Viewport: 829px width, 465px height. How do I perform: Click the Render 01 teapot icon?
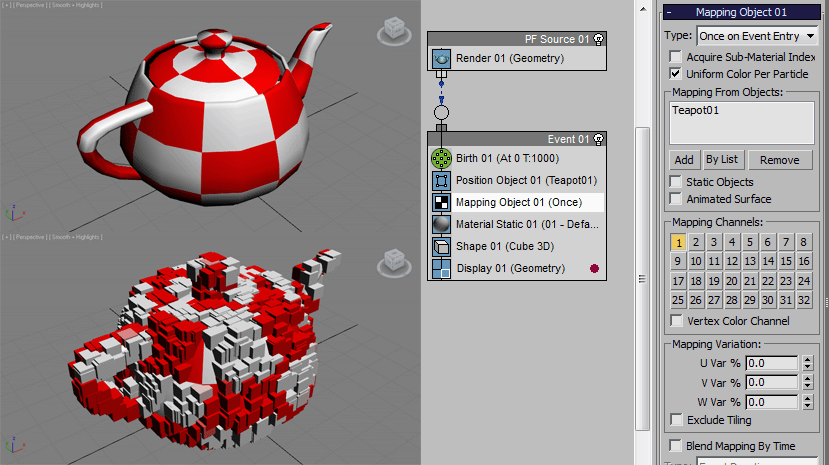pyautogui.click(x=441, y=59)
